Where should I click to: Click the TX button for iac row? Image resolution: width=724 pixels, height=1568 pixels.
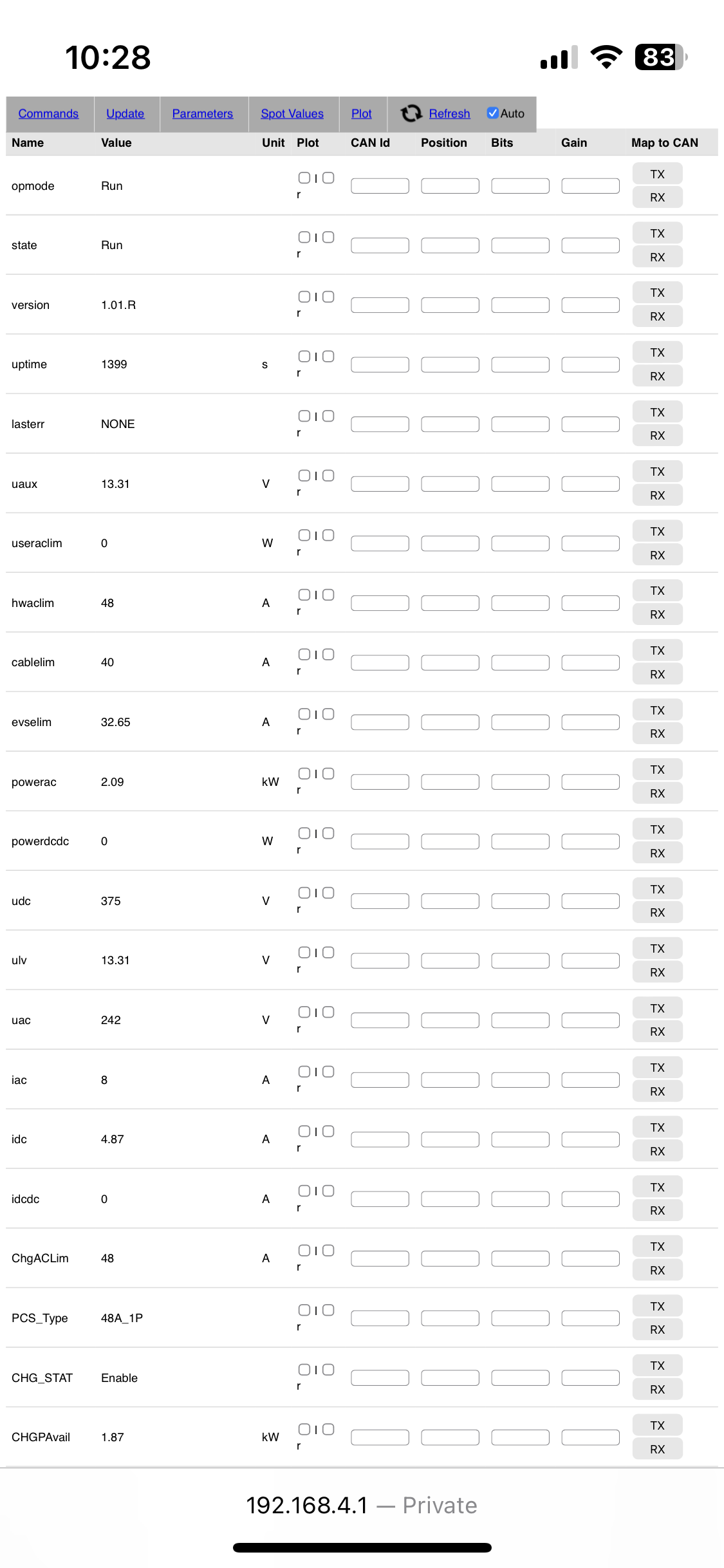(x=657, y=1068)
